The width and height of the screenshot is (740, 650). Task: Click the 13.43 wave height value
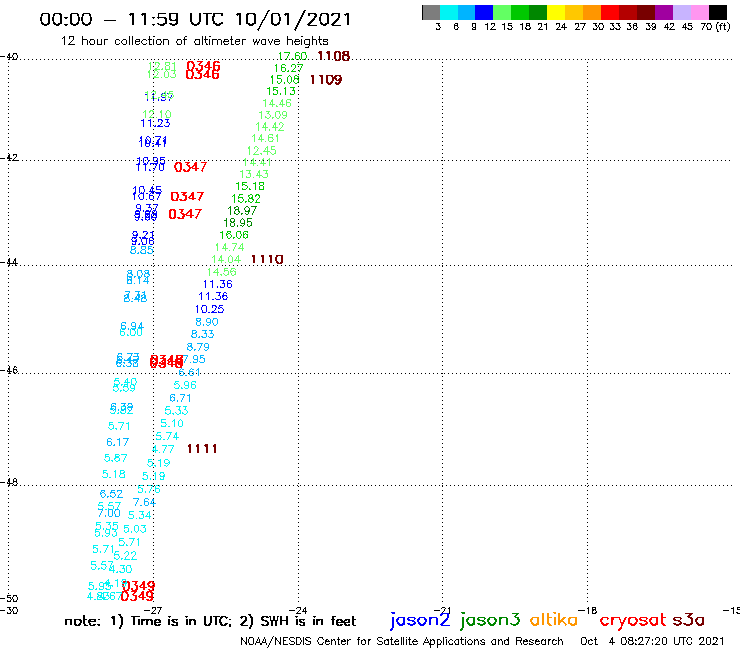coord(254,174)
